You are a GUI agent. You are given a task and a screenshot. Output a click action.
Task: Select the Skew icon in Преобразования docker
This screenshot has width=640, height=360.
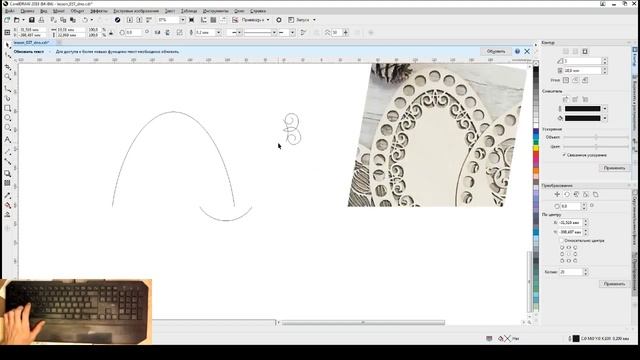click(x=596, y=195)
